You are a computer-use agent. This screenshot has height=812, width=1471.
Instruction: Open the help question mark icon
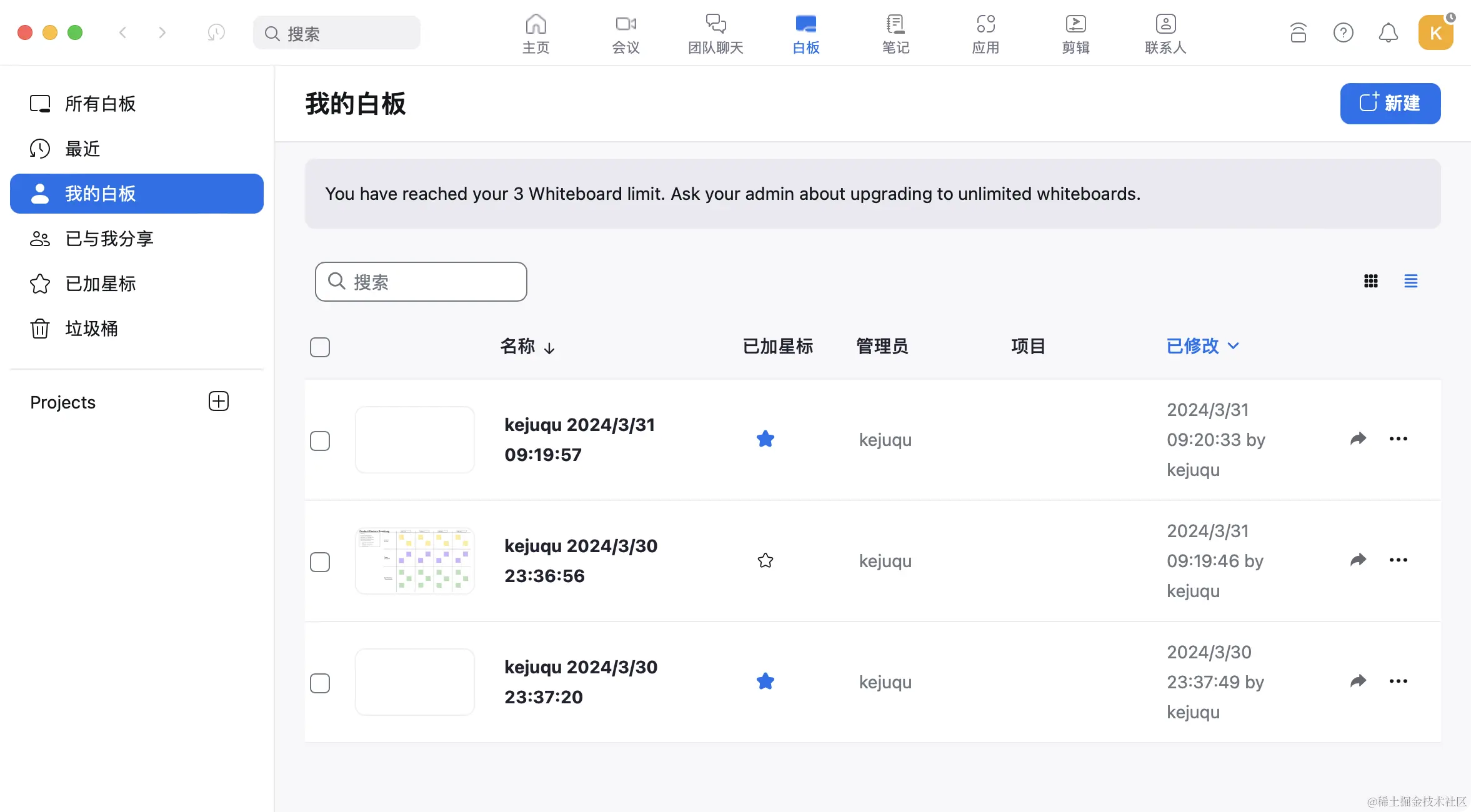[x=1343, y=32]
